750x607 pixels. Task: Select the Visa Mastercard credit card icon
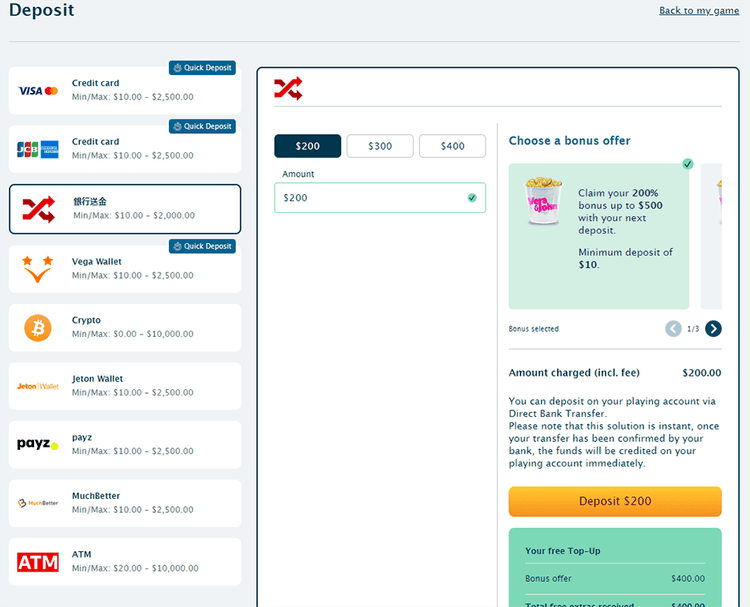[38, 91]
